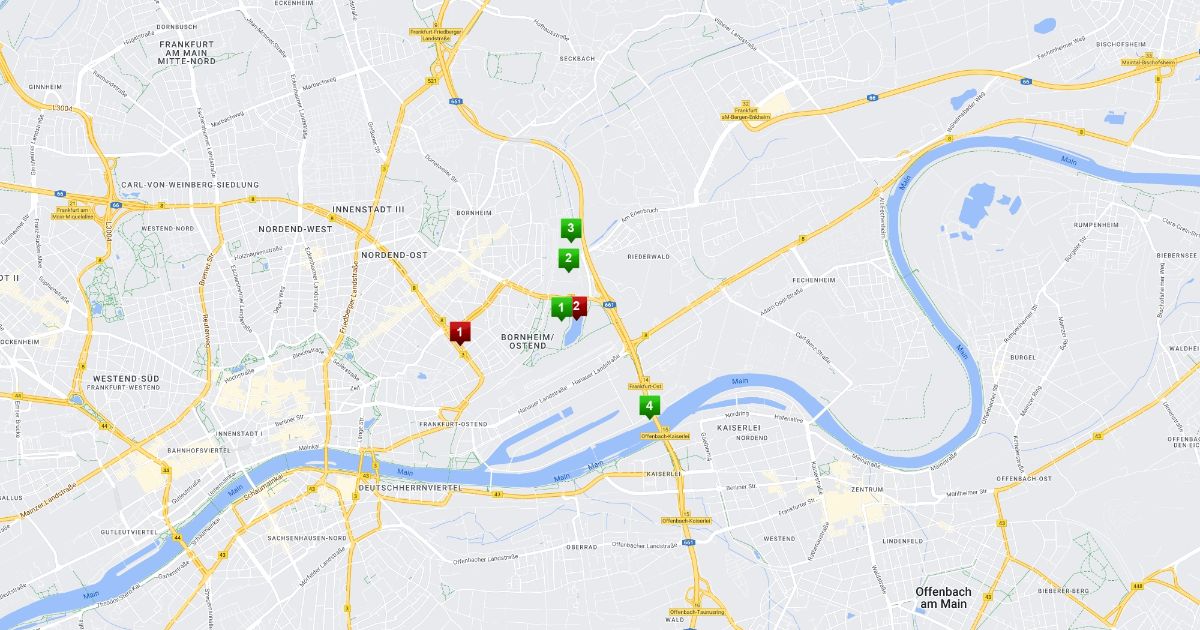Click the red marker numbered 1

tap(459, 332)
